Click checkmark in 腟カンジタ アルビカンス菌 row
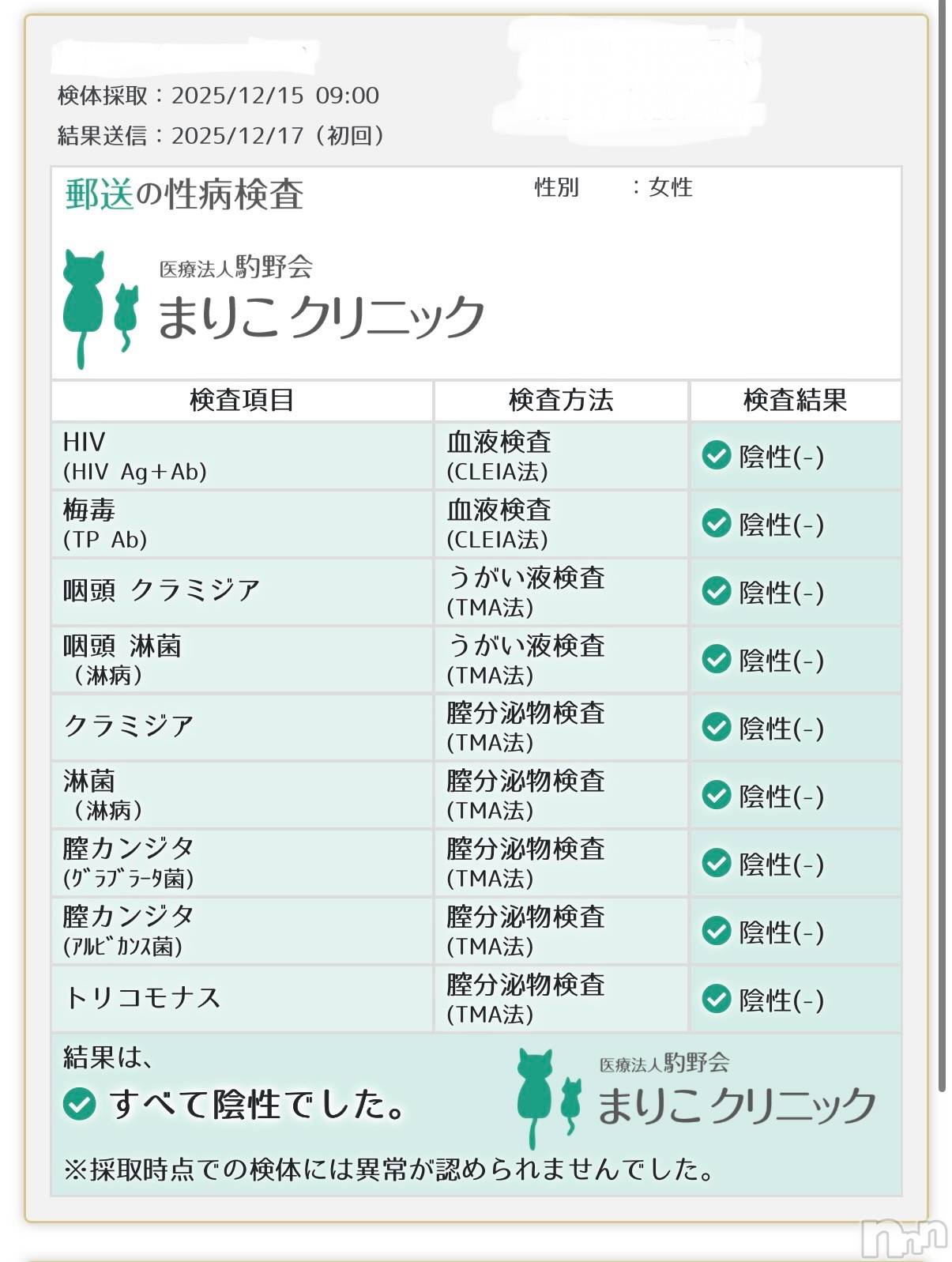This screenshot has height=1262, width=952. tap(717, 931)
